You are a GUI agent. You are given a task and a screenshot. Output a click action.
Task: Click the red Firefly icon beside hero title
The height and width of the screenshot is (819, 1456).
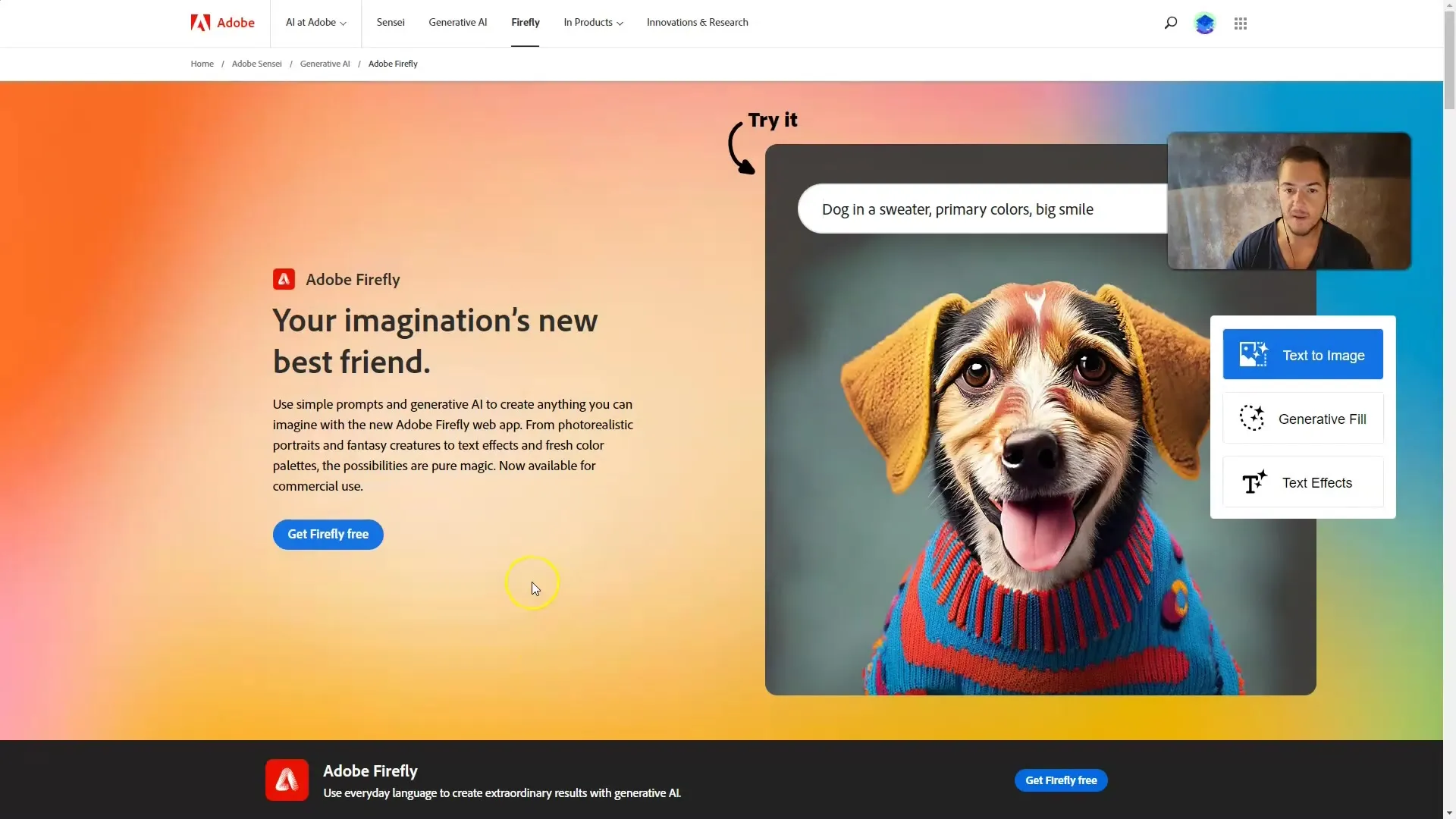tap(284, 279)
